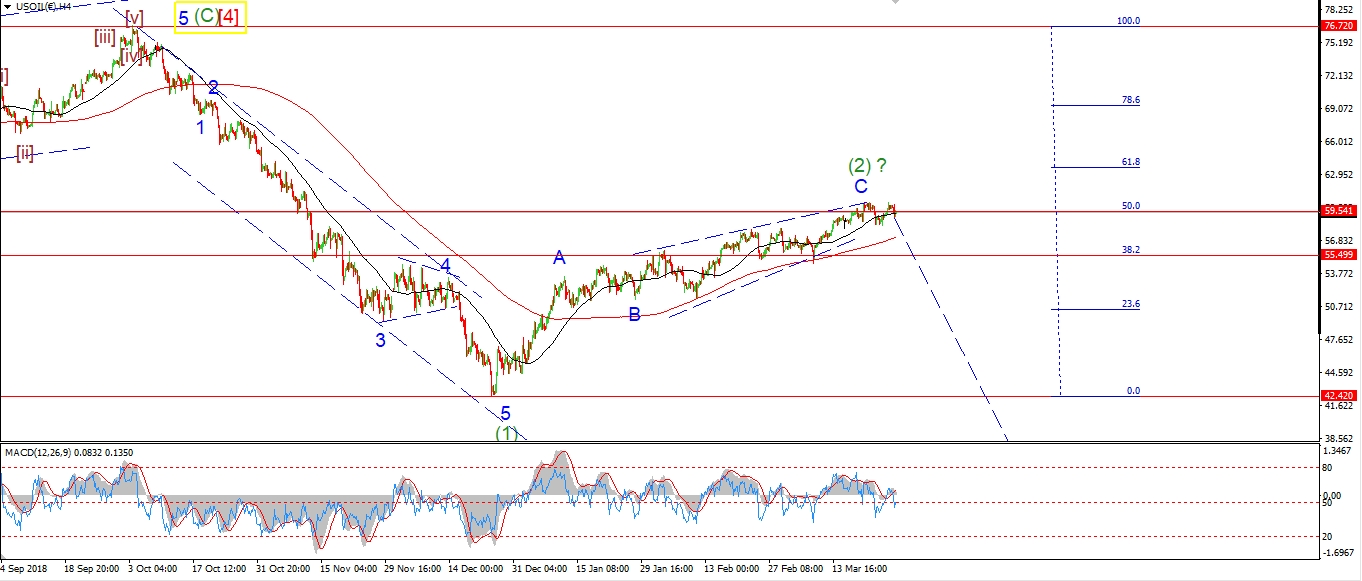Click the 31 Dec 04:00 time axis label
The image size is (1362, 581).
[541, 568]
